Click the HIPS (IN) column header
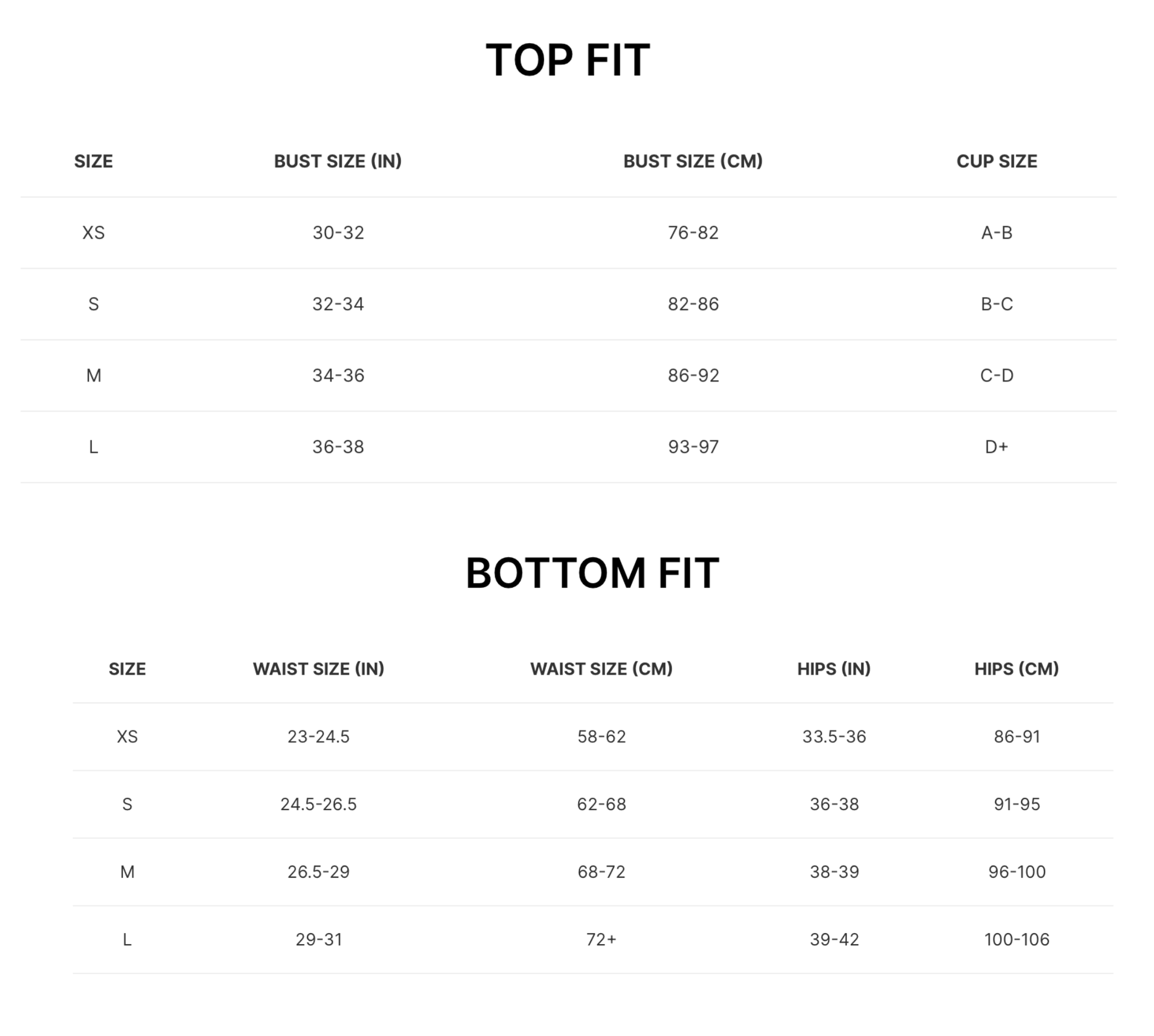The width and height of the screenshot is (1154, 1036). point(834,669)
